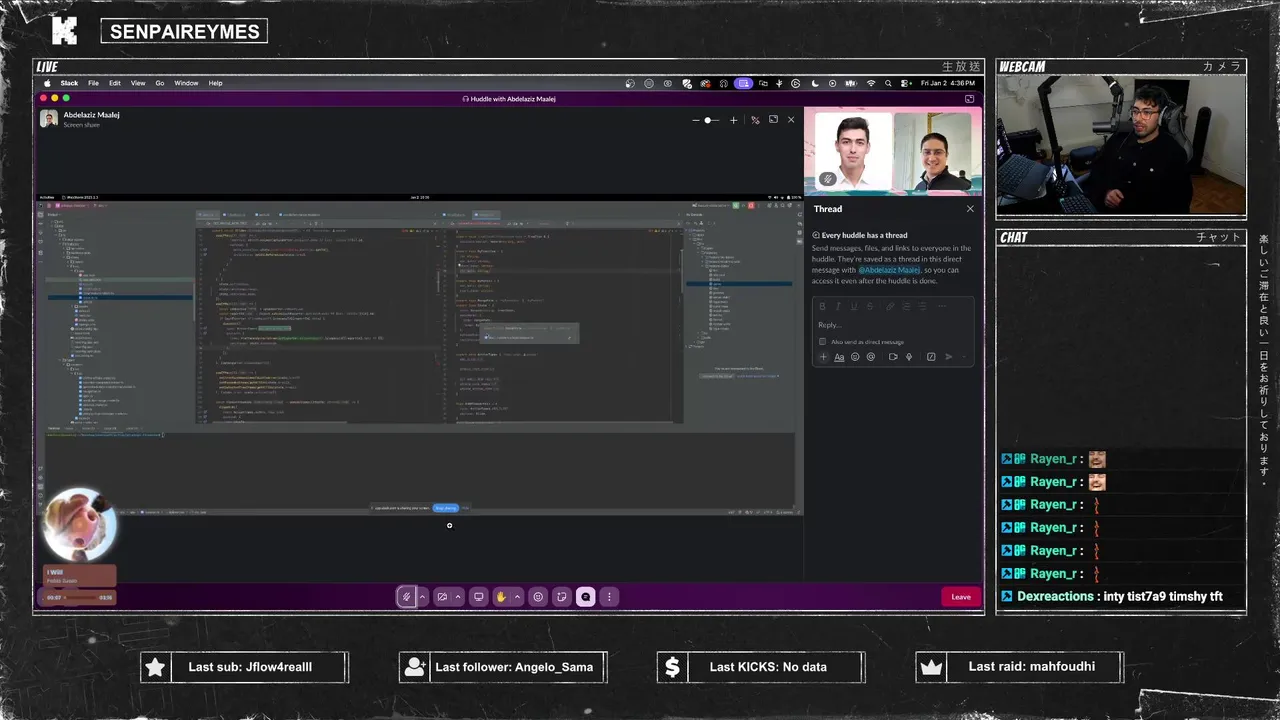Expand the screen share to full view
Viewport: 1280px width, 720px height.
(x=773, y=120)
